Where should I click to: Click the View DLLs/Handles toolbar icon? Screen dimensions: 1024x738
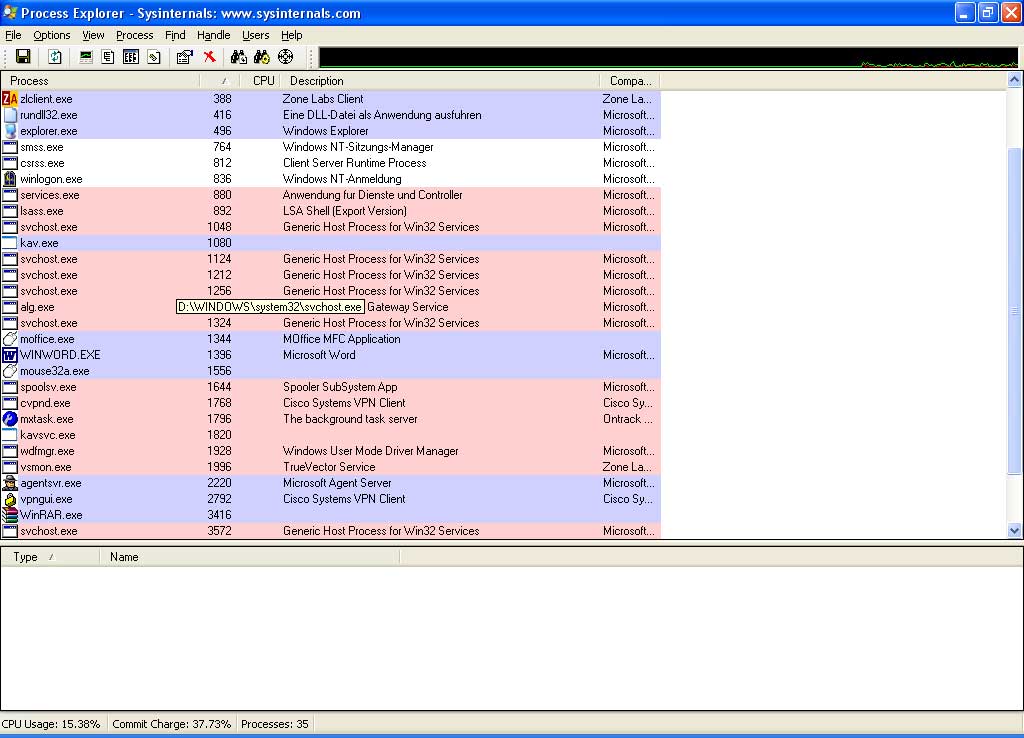(153, 57)
